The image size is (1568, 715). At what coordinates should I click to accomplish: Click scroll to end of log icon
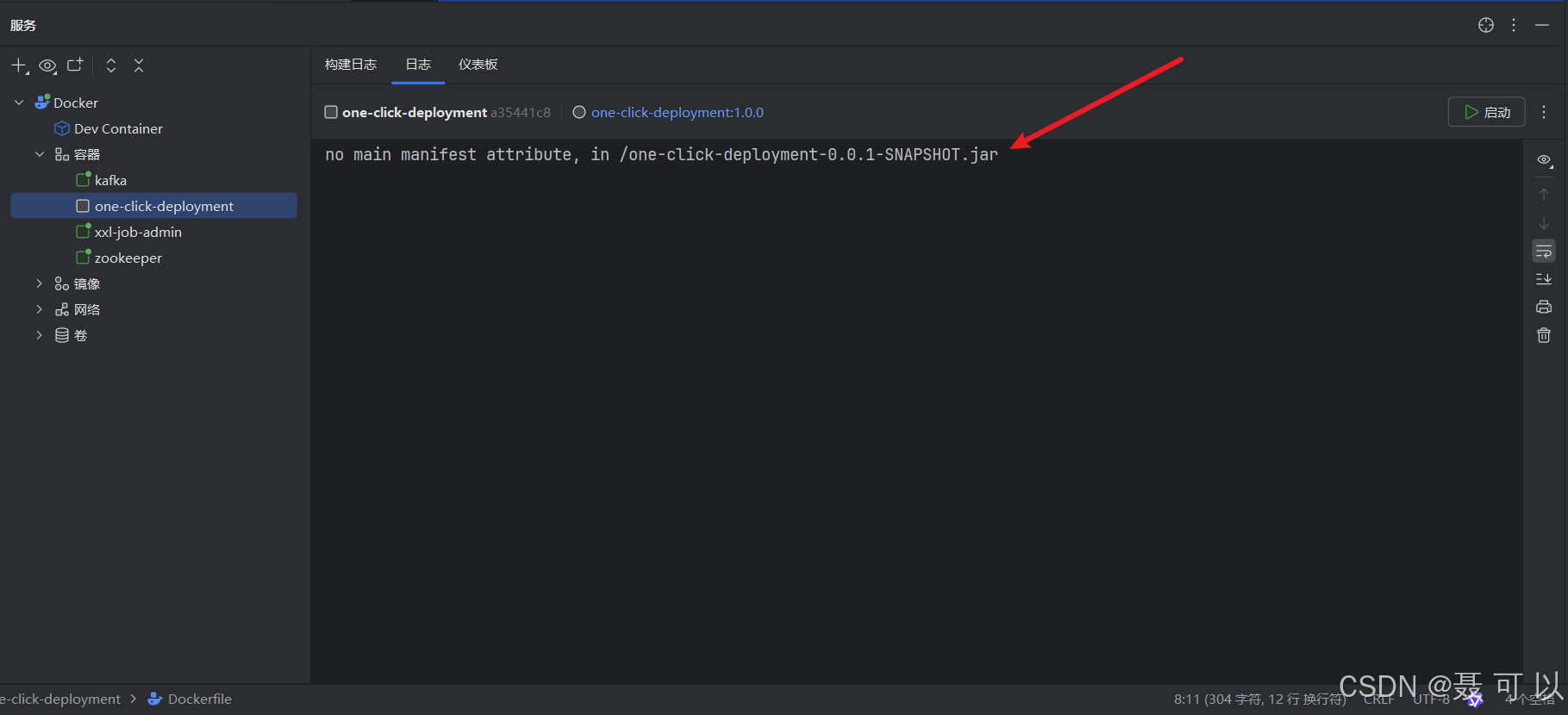pos(1544,279)
